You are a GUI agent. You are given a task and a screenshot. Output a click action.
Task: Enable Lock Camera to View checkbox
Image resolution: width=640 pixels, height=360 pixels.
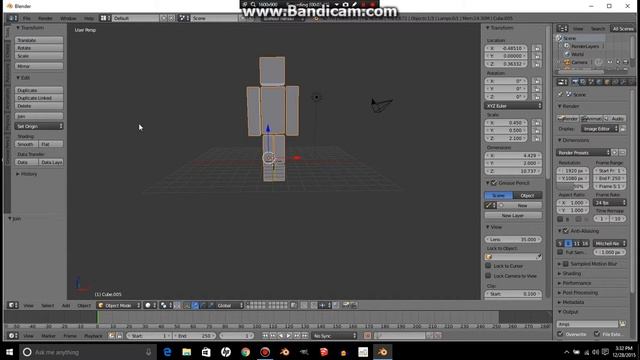(x=488, y=276)
